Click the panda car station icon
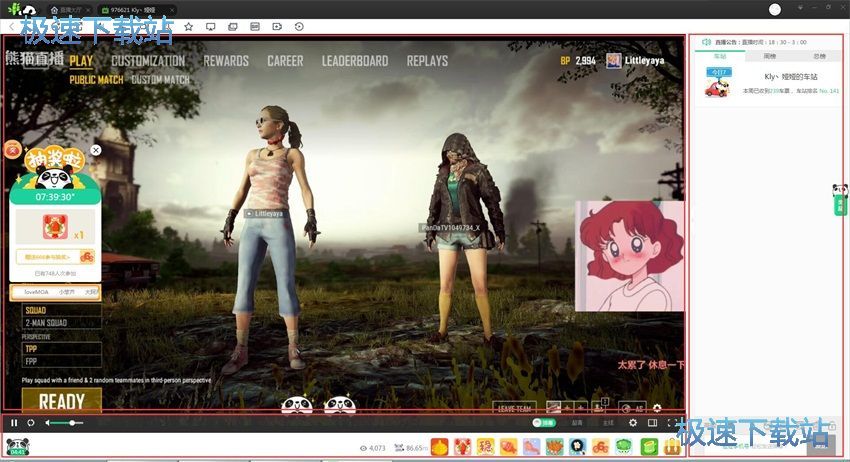This screenshot has width=850, height=462. tap(718, 82)
